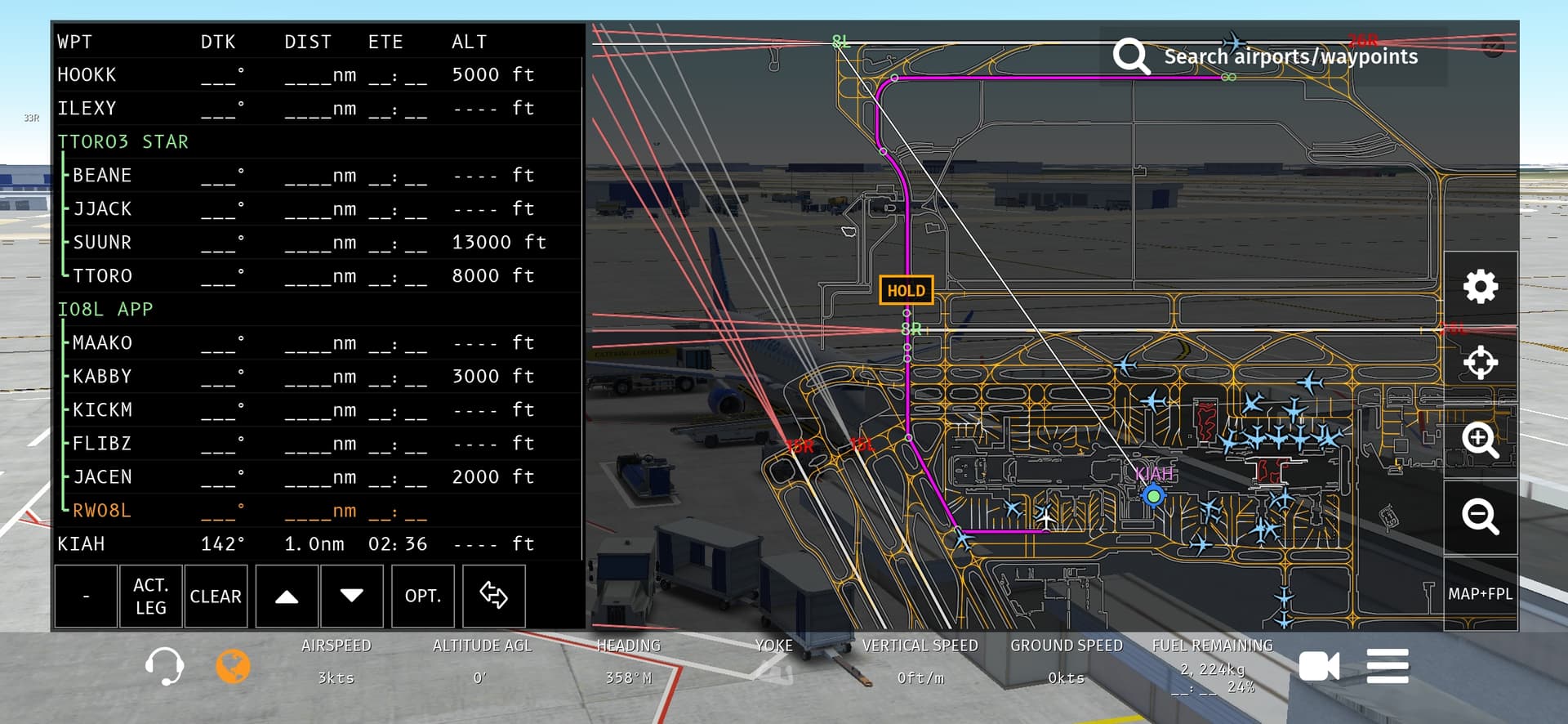Image resolution: width=1568 pixels, height=724 pixels.
Task: Select the TTORO3 STAR procedure header
Action: (318, 142)
